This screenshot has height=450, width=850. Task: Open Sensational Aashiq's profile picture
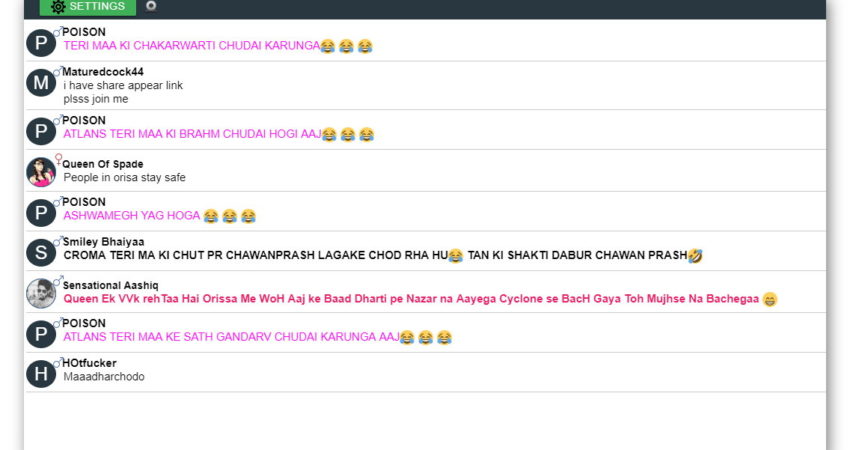(41, 293)
